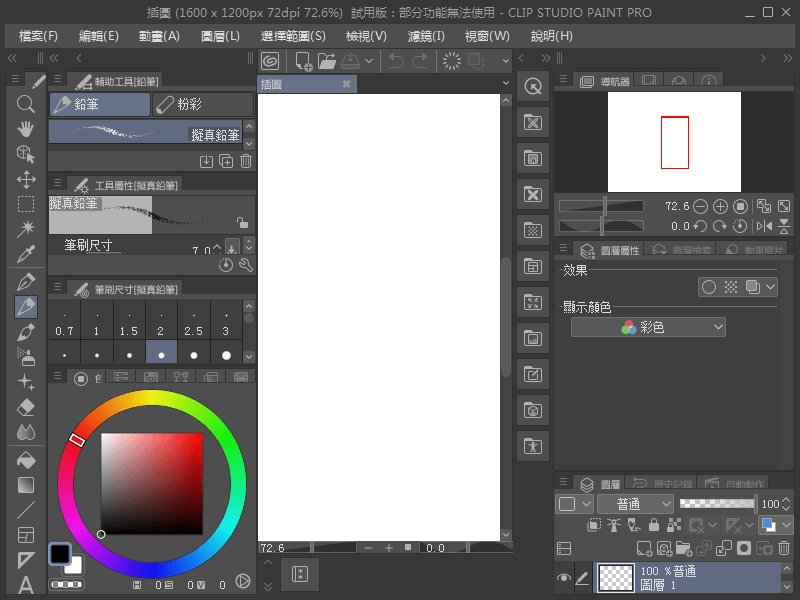Select the Airbrush tool
The height and width of the screenshot is (600, 800).
(x=25, y=355)
